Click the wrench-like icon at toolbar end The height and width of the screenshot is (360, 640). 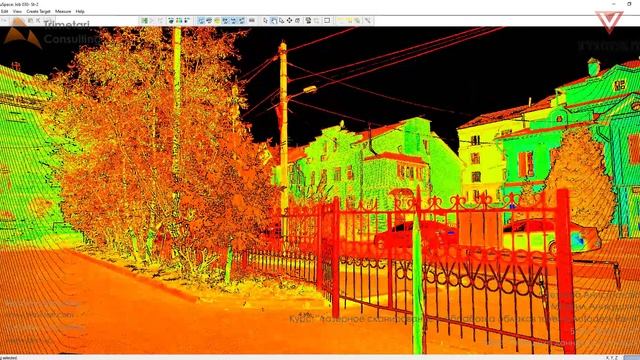click(x=368, y=20)
